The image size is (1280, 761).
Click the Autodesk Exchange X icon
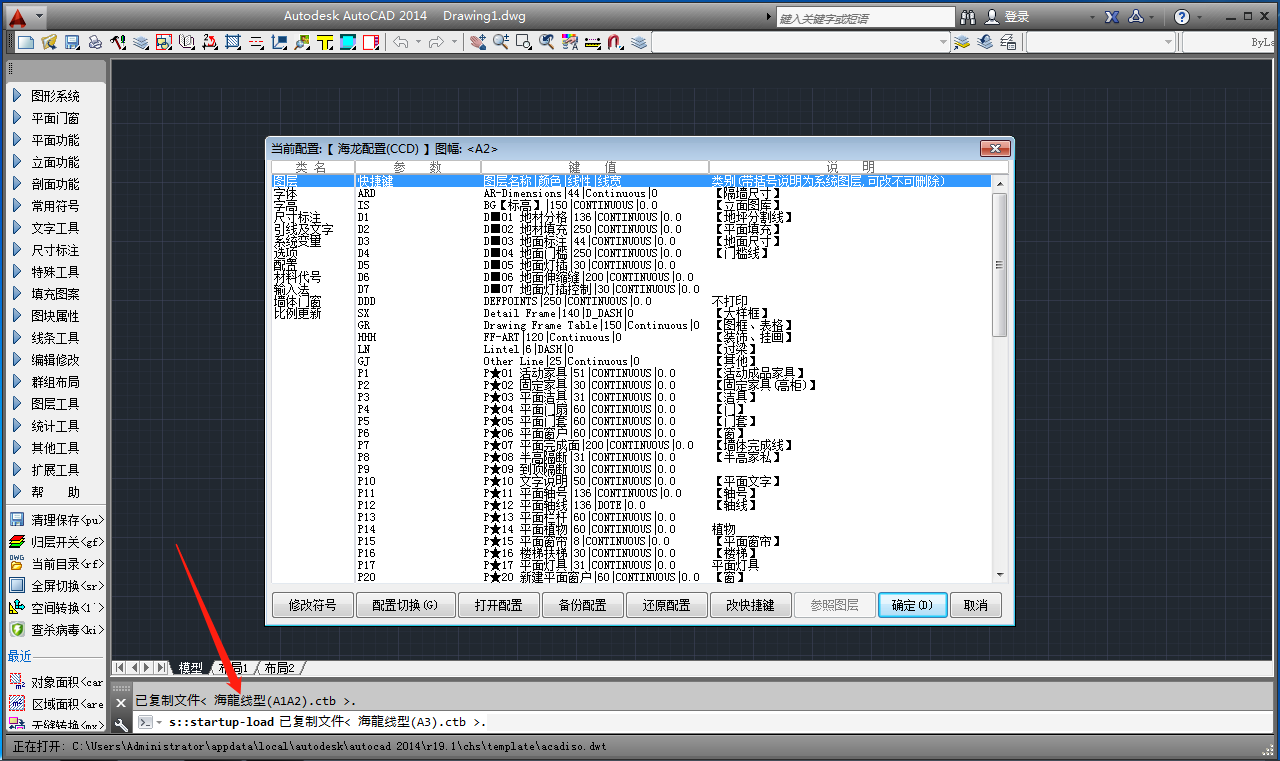1112,17
